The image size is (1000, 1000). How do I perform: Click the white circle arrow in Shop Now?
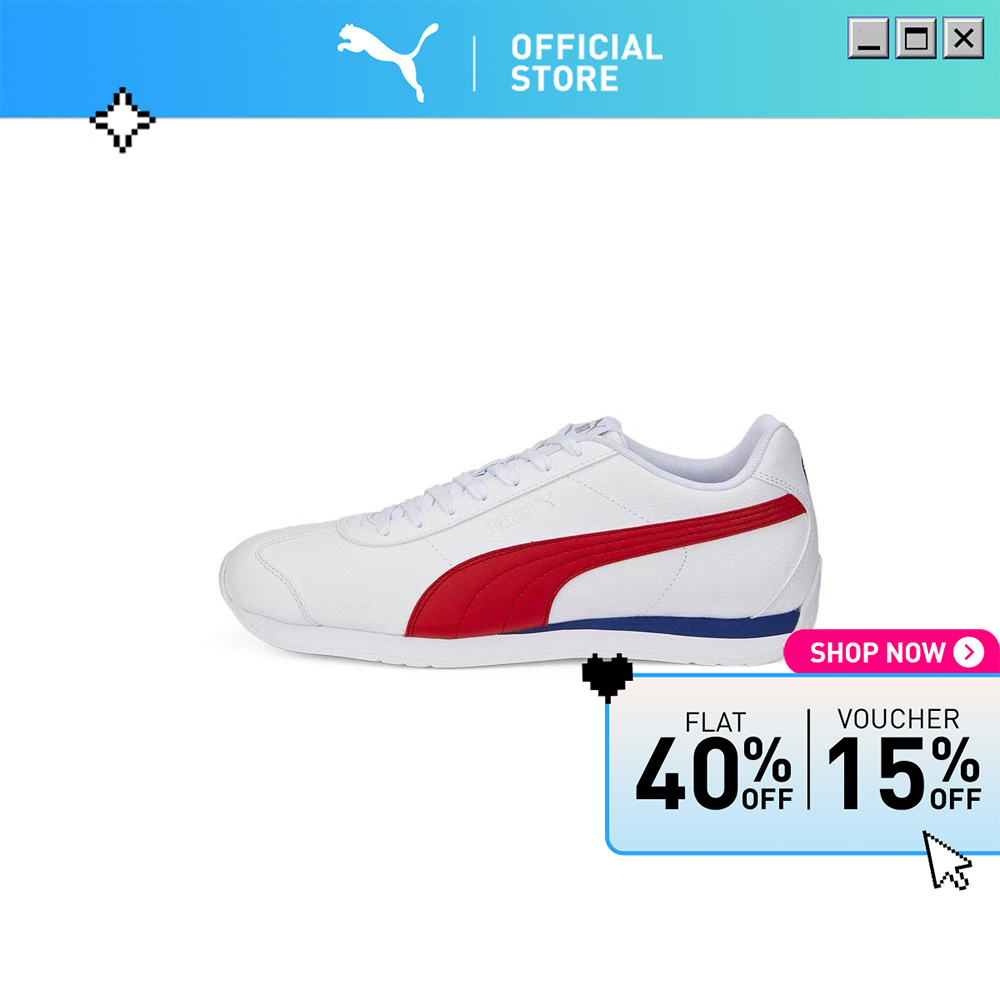point(969,652)
